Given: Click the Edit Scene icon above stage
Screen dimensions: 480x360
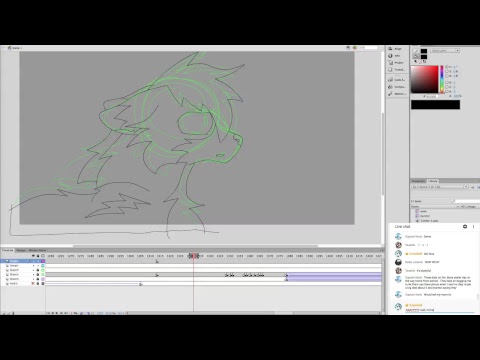Looking at the screenshot, I should [348, 48].
